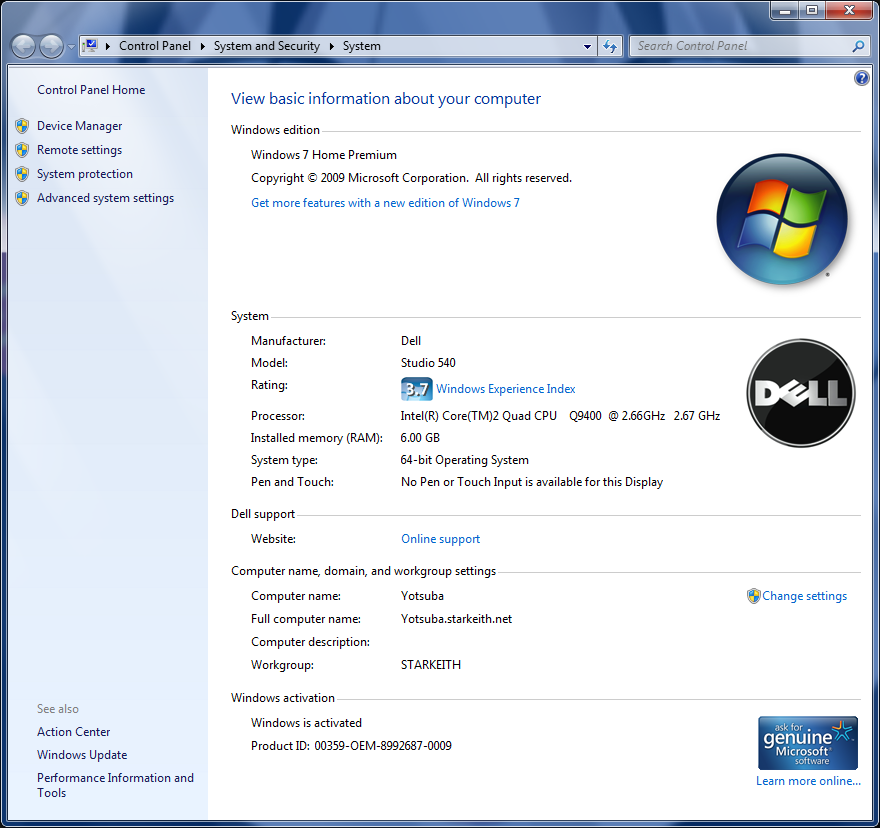Expand the arrow after System and Security
880x828 pixels.
332,47
